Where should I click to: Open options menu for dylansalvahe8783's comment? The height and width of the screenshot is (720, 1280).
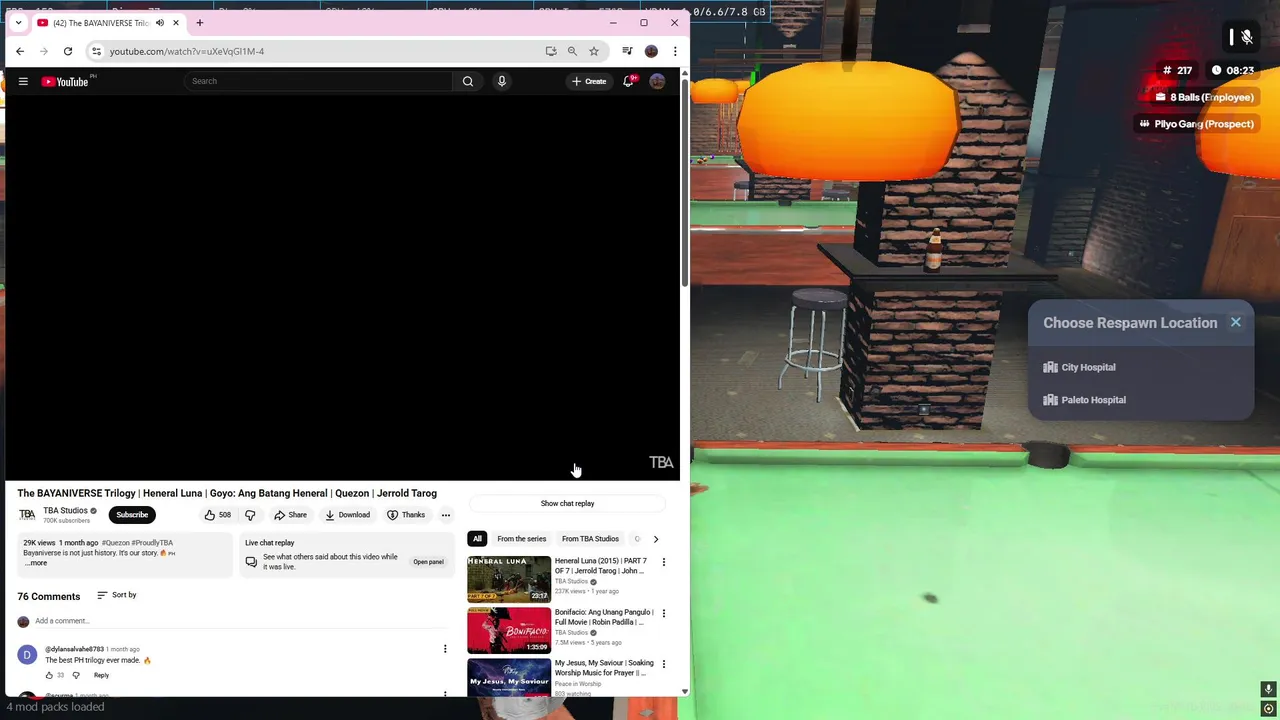point(445,649)
